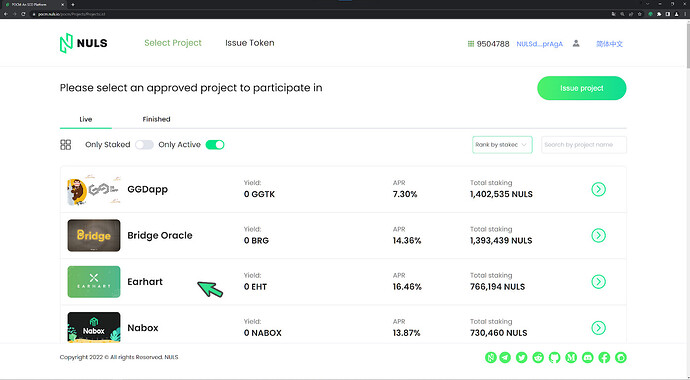Open the Discord footer icon
The height and width of the screenshot is (380, 690).
587,357
